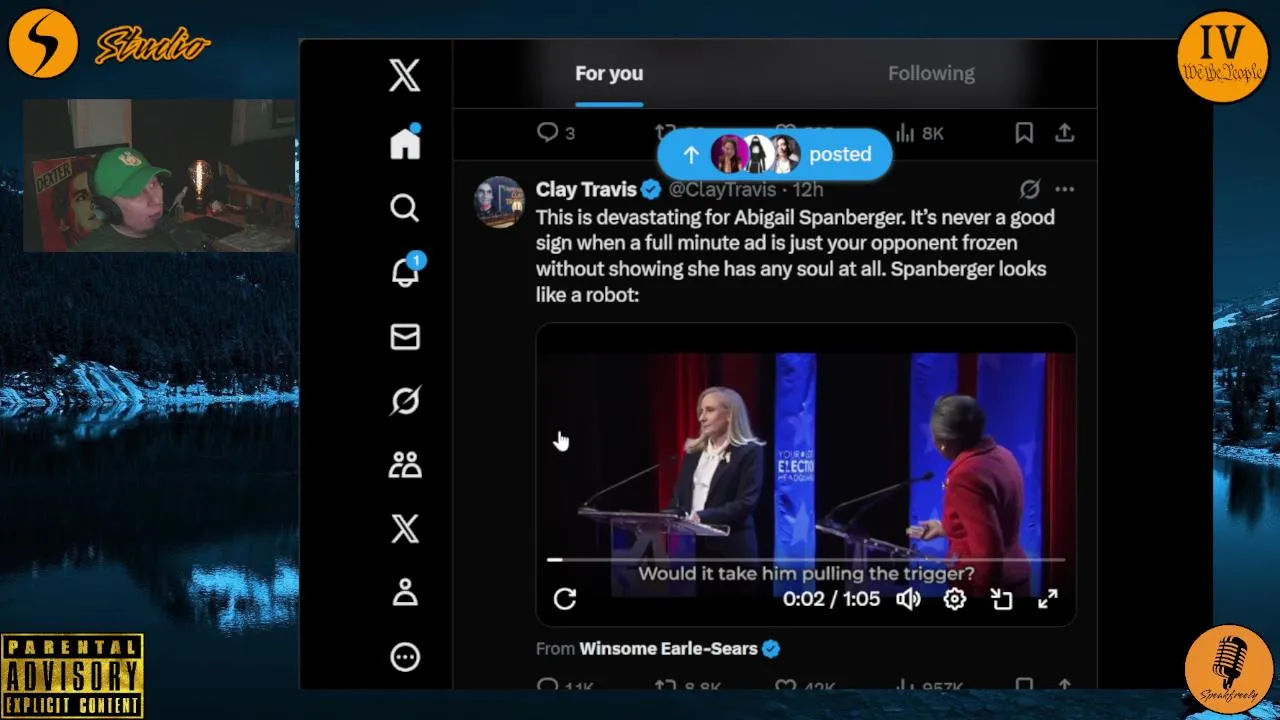The image size is (1280, 720).
Task: Reply to the post with 3 replies
Action: tap(556, 133)
